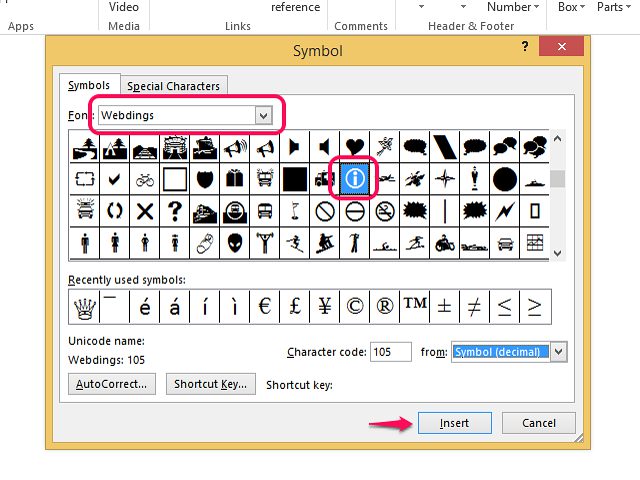
Task: Open the Shortcut Key dialog
Action: pyautogui.click(x=211, y=384)
